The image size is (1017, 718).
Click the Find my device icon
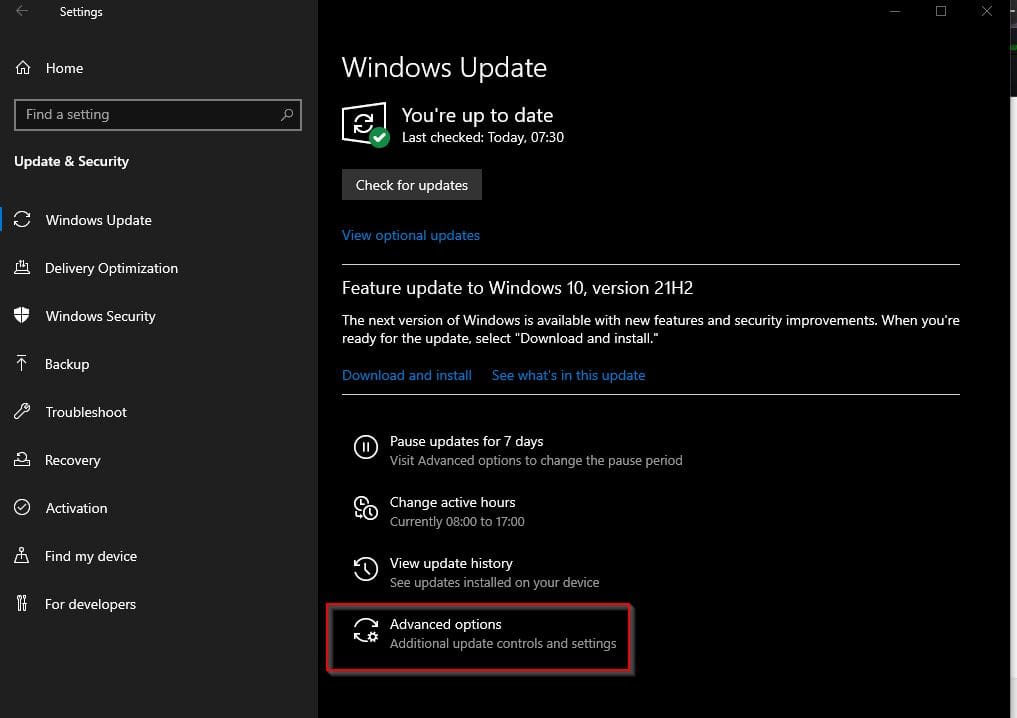(22, 556)
